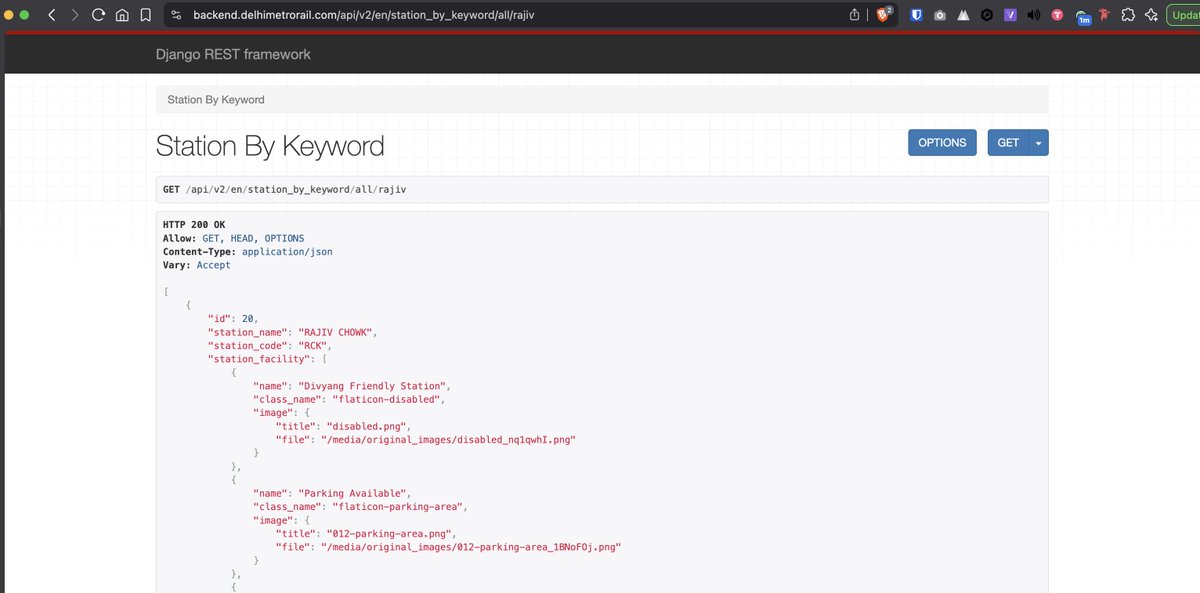Click the green Update button
Viewport: 1200px width, 593px height.
tap(1183, 15)
